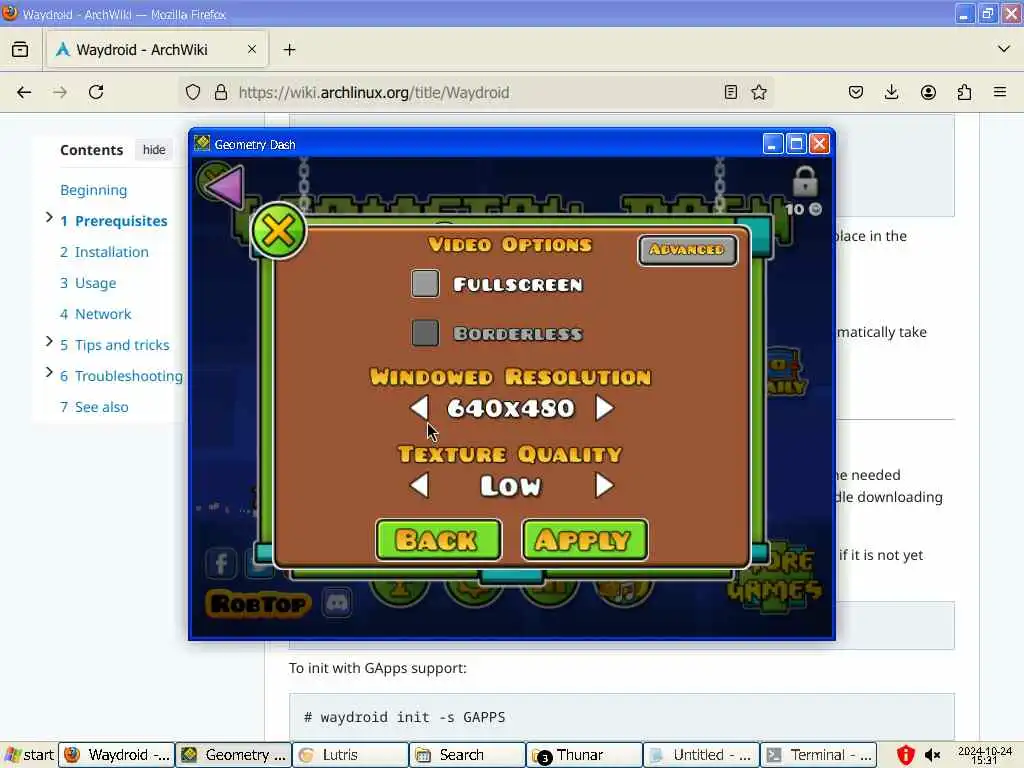1024x768 pixels.
Task: Open the start menu
Action: tap(29, 755)
